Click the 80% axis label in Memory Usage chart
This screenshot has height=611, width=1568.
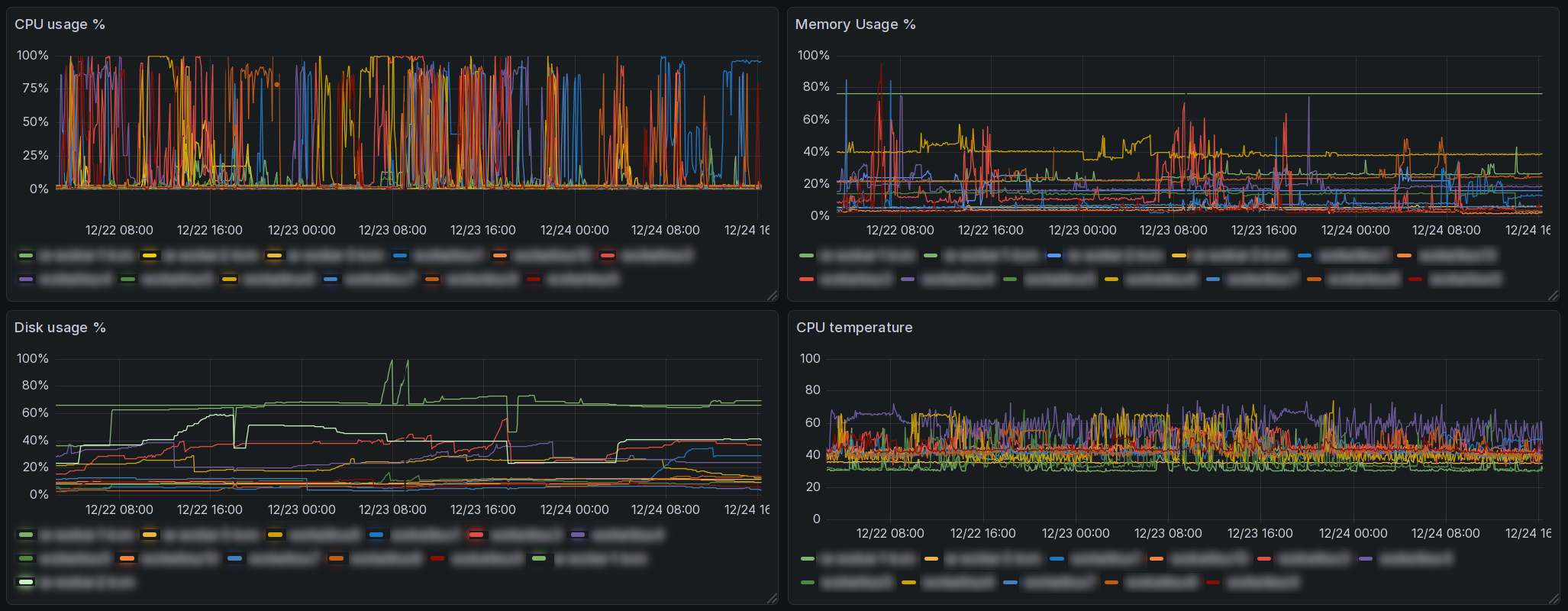[x=815, y=87]
